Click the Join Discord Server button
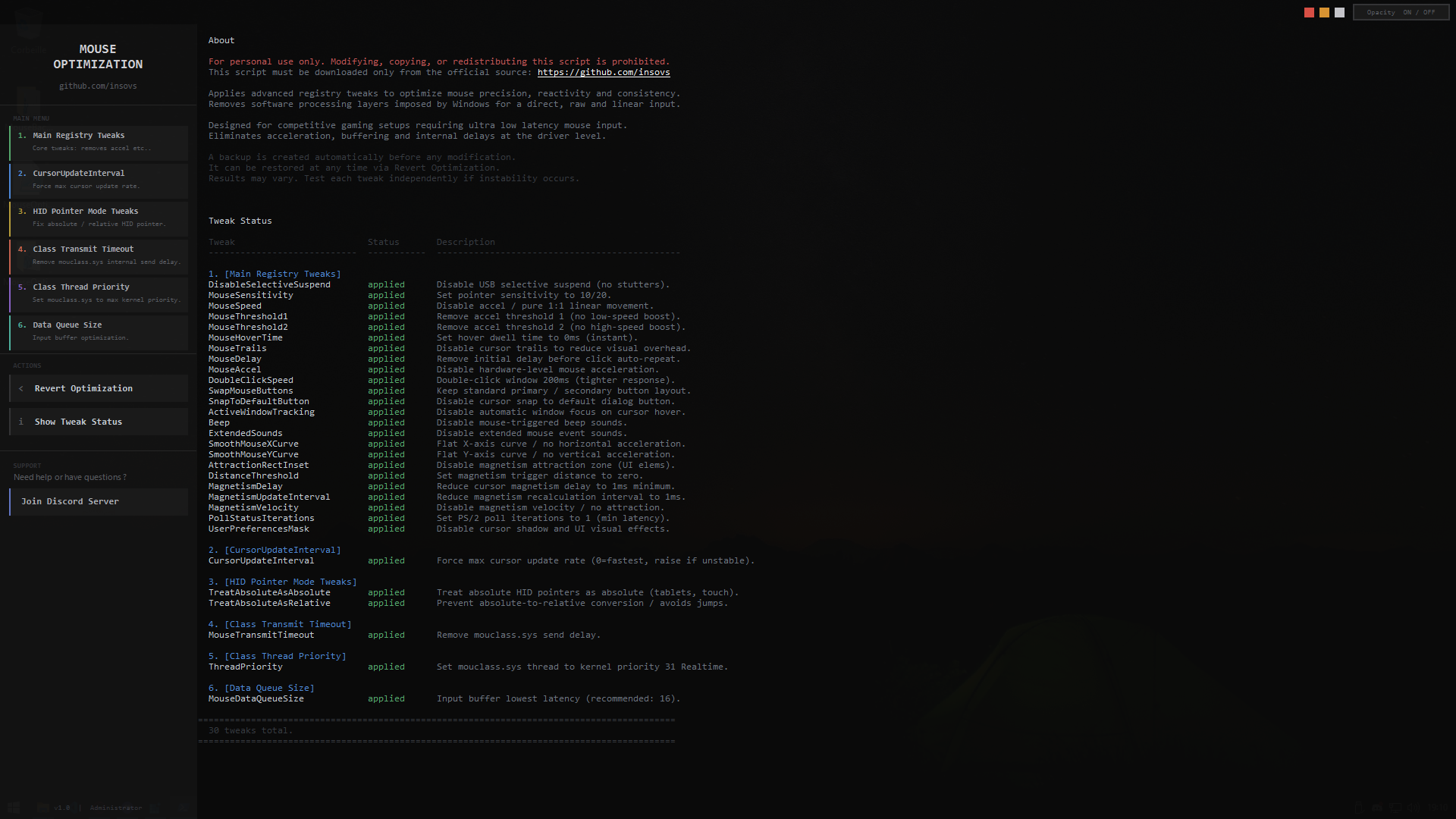 pyautogui.click(x=99, y=501)
